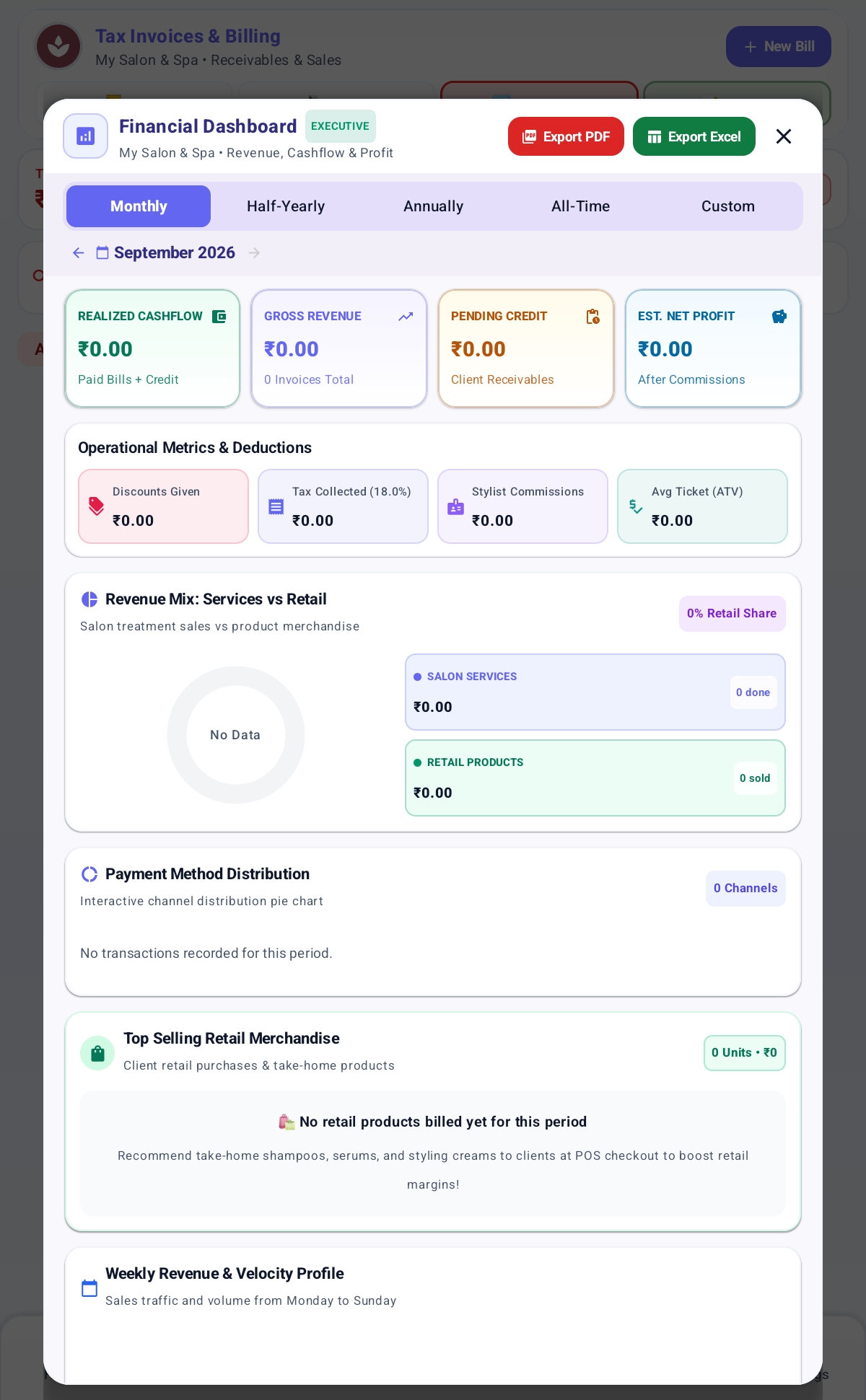Click No transactions recorded for this period

tap(206, 954)
